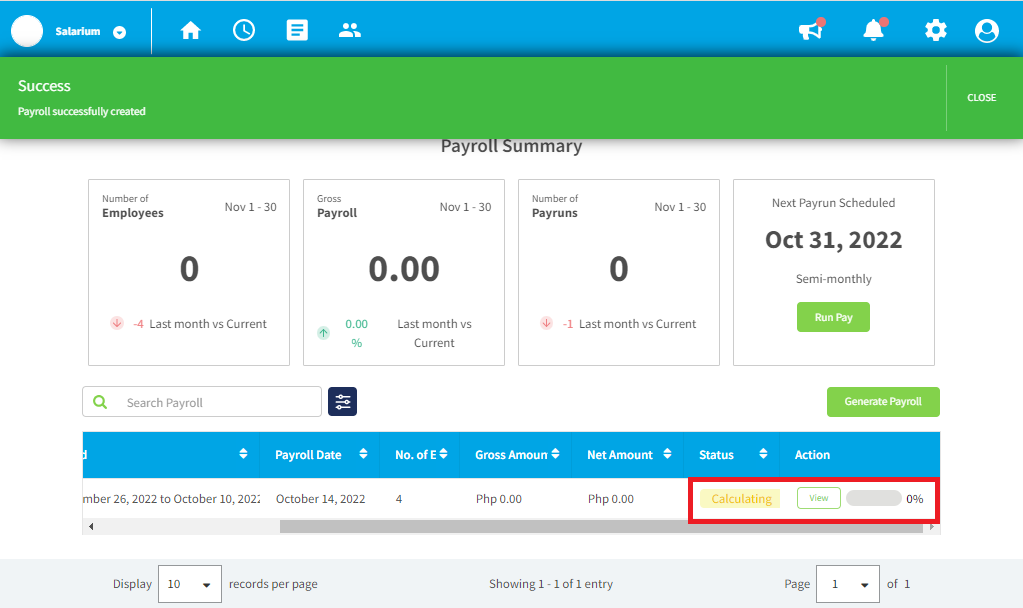Click the red down-arrow in Employees card
The image size is (1023, 608).
[117, 323]
